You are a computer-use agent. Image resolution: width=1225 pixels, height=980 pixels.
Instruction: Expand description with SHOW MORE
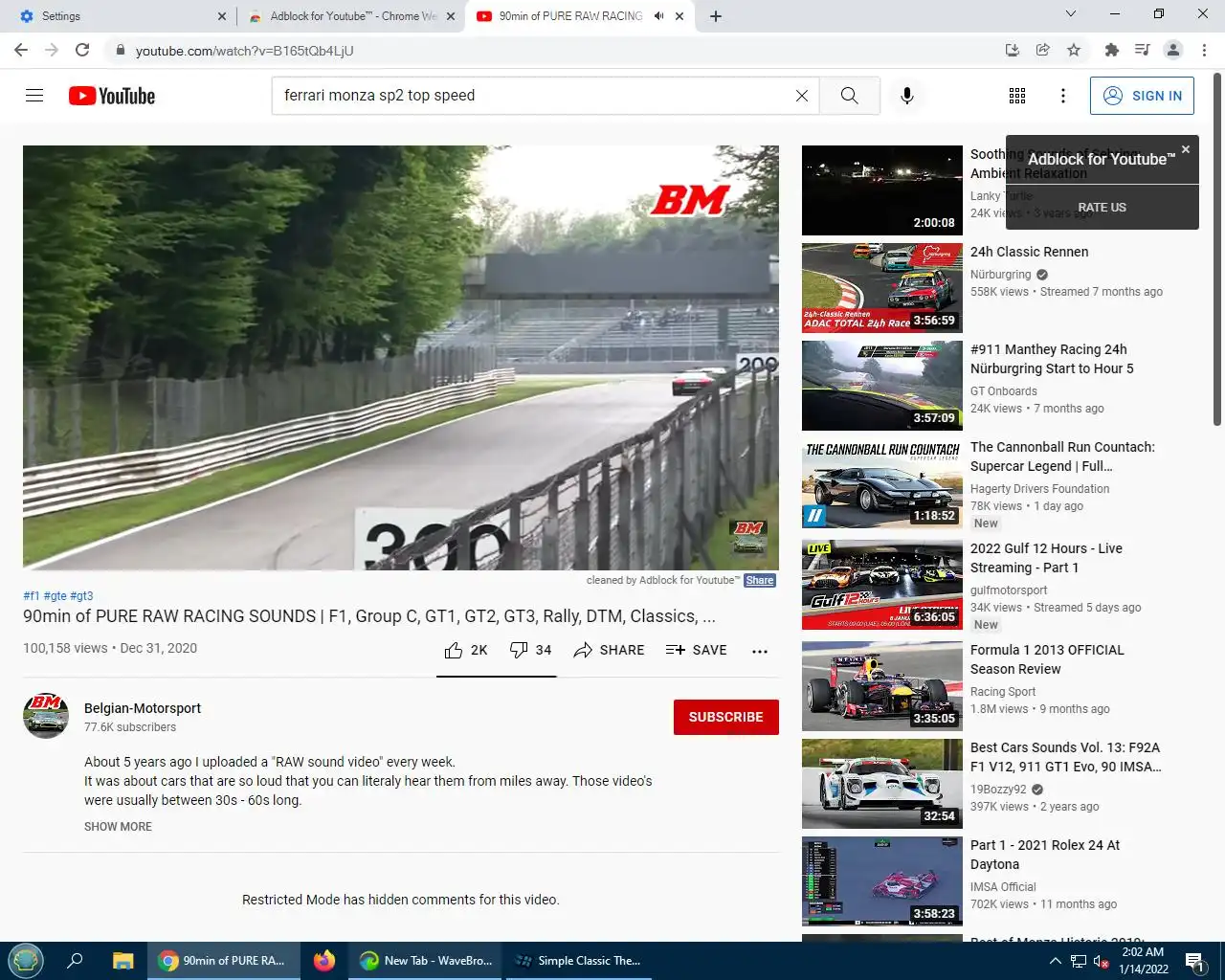coord(118,827)
